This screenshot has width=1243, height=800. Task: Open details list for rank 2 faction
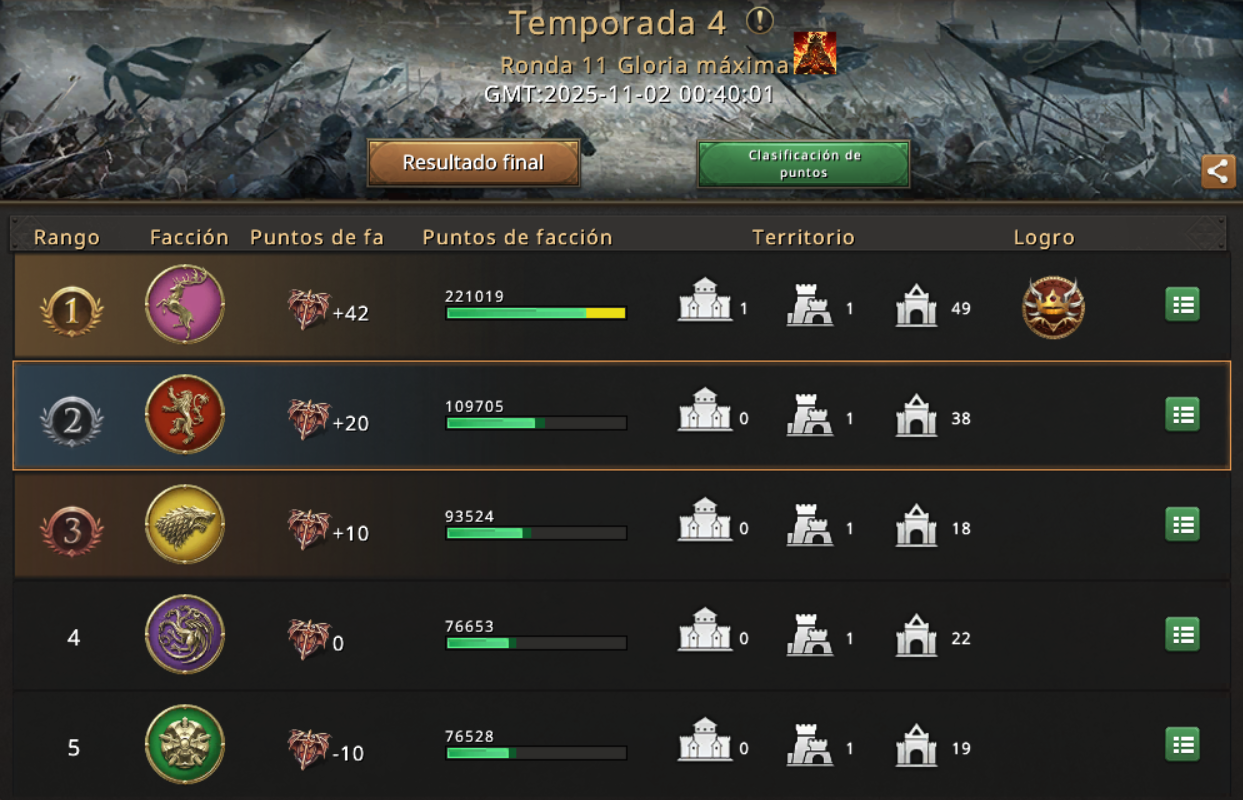point(1183,414)
